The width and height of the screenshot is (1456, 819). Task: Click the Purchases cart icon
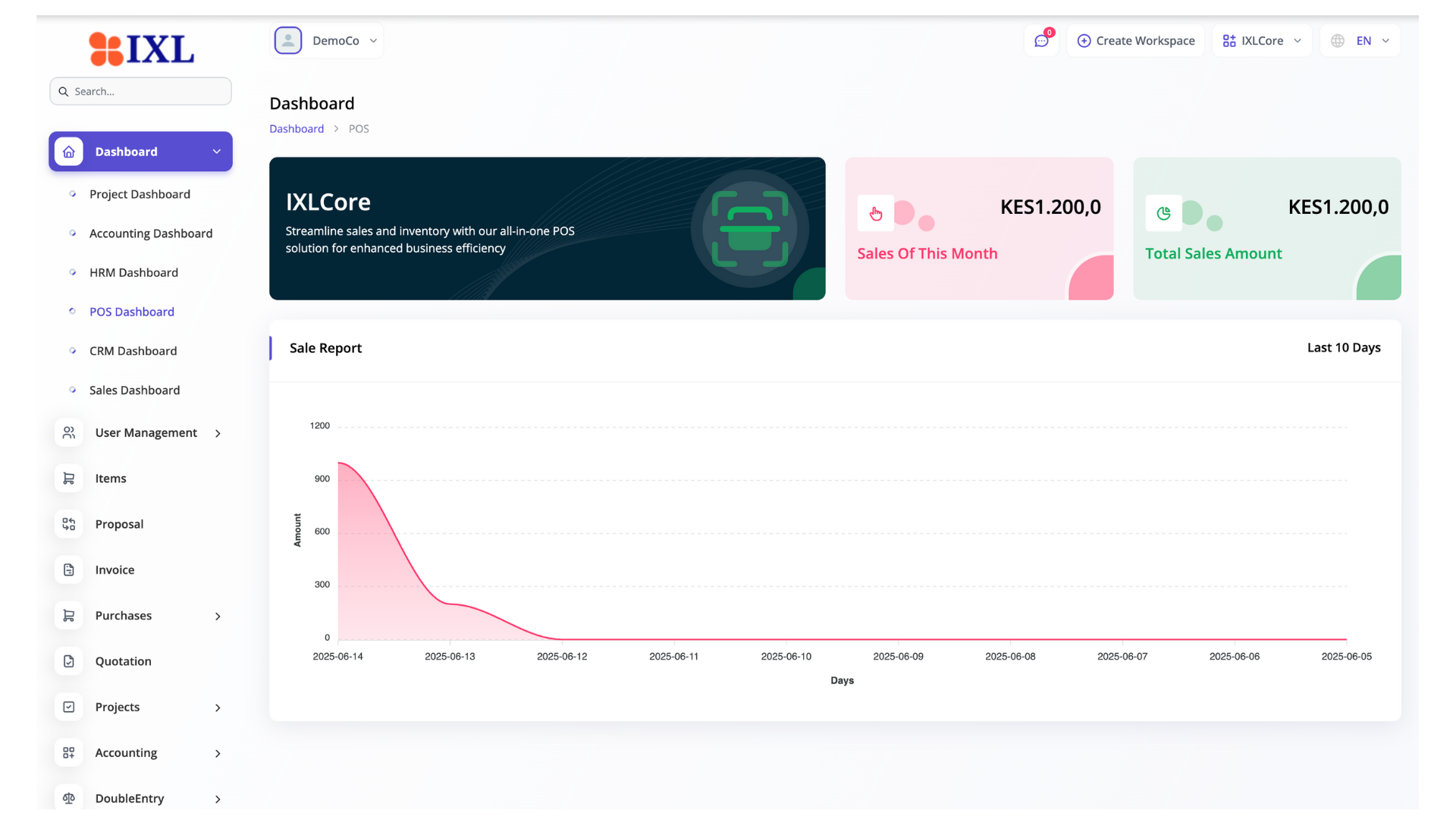pos(69,616)
